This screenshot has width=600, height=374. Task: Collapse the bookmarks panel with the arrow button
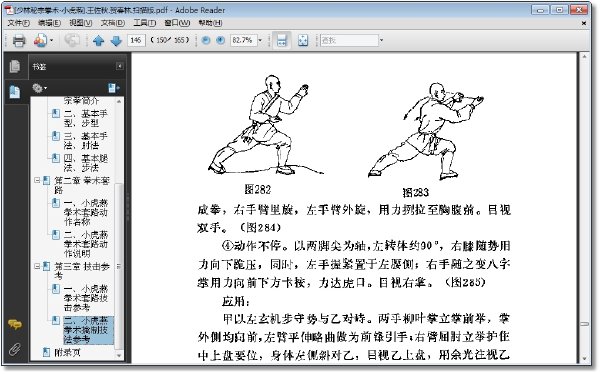tap(120, 66)
